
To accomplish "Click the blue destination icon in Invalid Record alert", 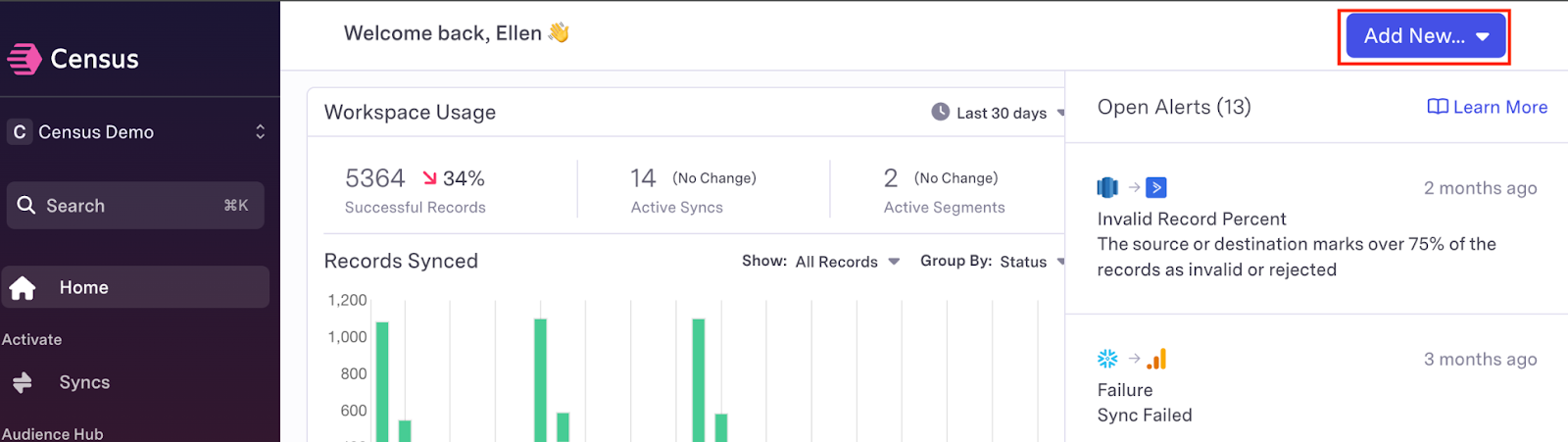I will (x=1156, y=187).
